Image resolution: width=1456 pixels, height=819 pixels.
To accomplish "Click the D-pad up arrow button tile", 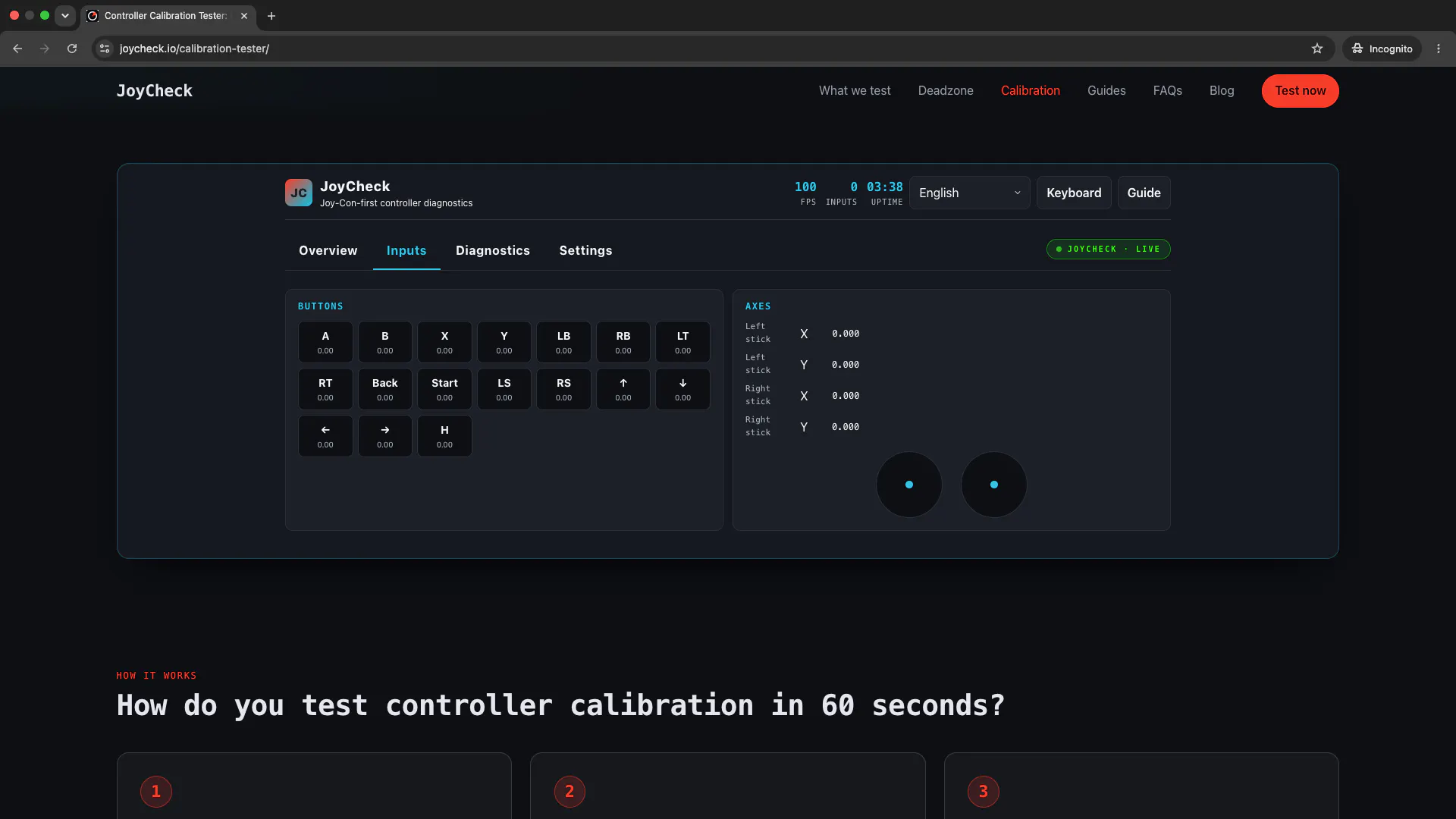I will coord(623,389).
